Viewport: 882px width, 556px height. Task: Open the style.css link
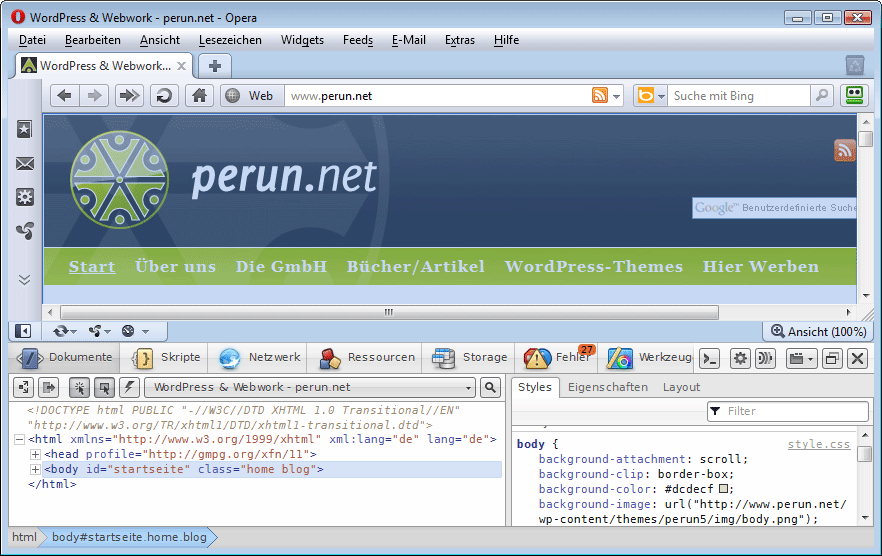818,444
